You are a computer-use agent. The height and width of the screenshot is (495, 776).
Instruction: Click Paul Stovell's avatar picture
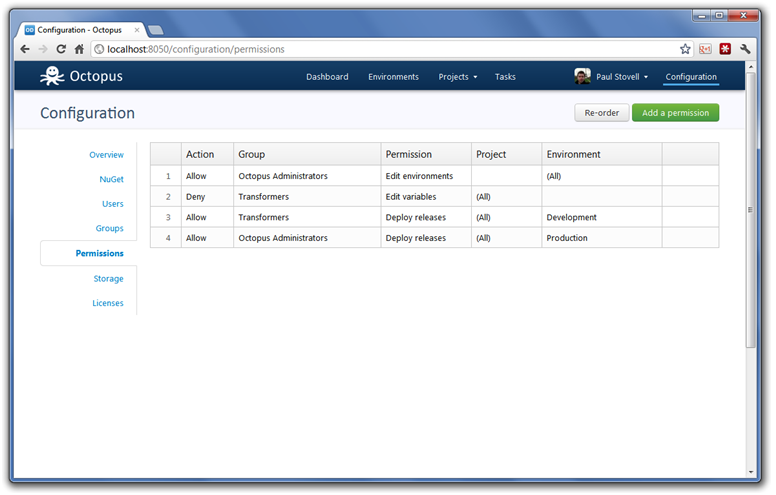[582, 76]
